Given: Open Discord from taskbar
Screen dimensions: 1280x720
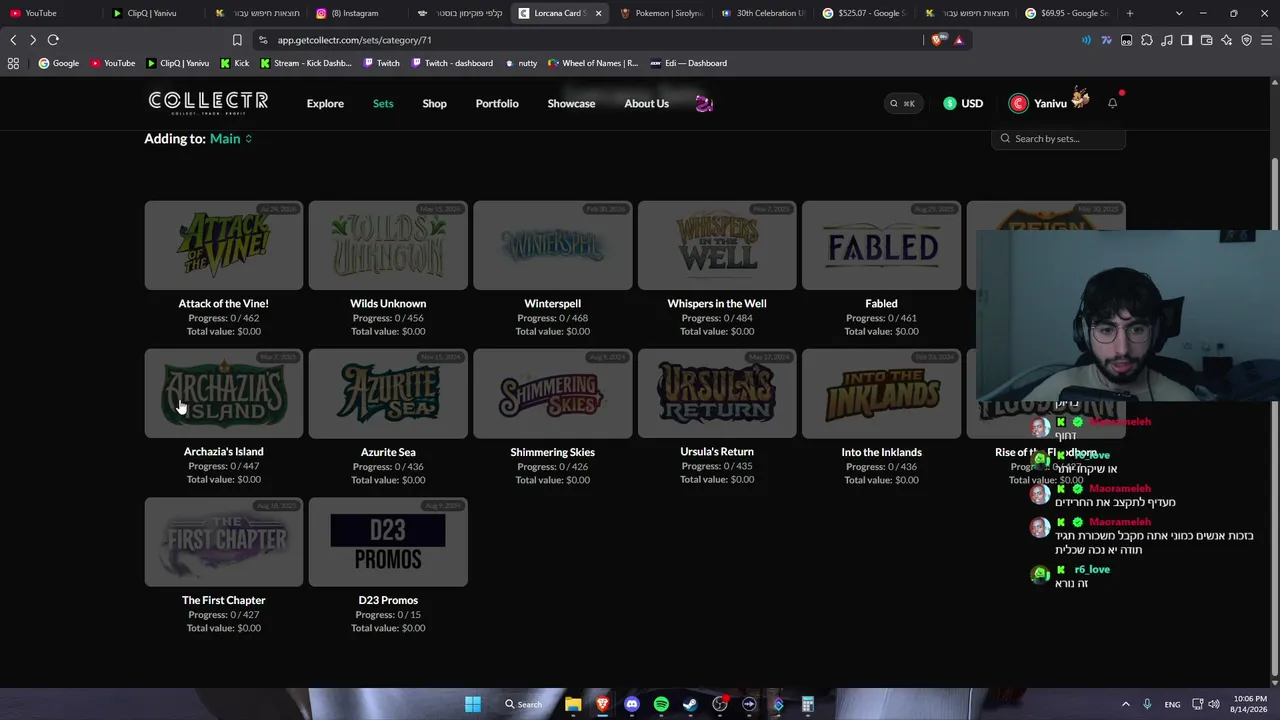Looking at the screenshot, I should (x=632, y=704).
